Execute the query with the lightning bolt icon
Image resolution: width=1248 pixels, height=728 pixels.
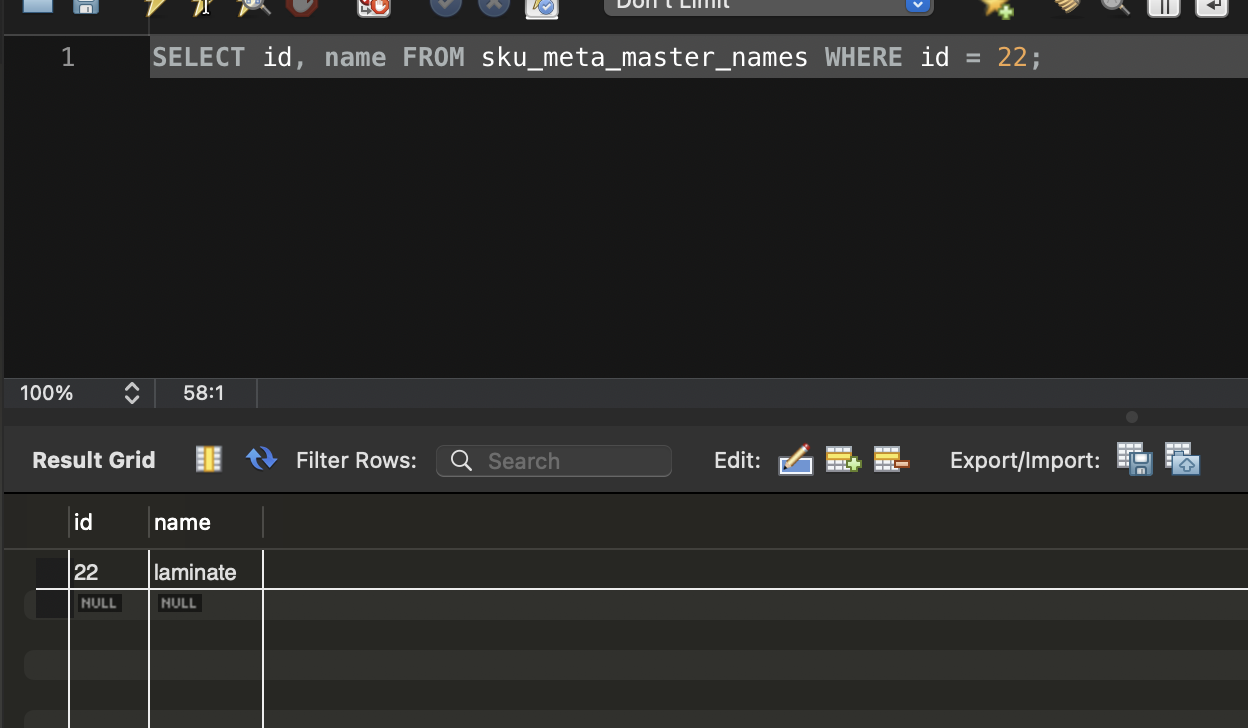[155, 6]
